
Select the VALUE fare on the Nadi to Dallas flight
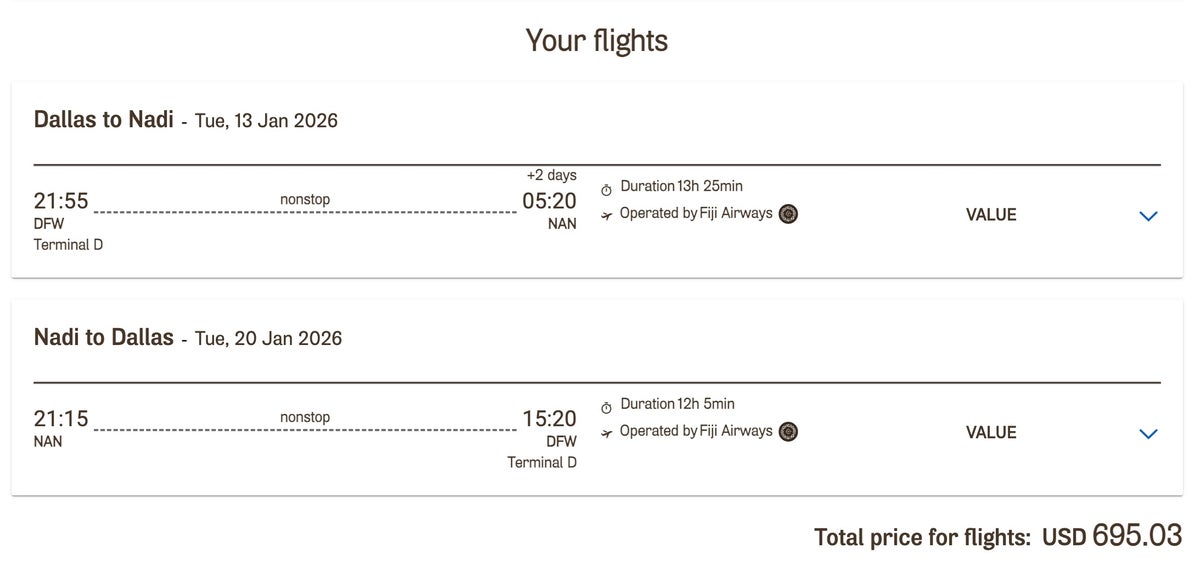click(x=991, y=433)
